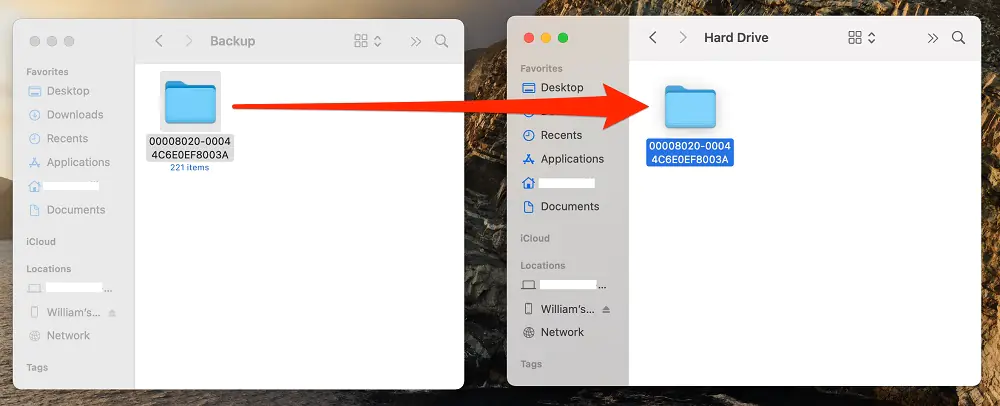Click laptop icon in Backup sidebar Locations

[x=34, y=289]
